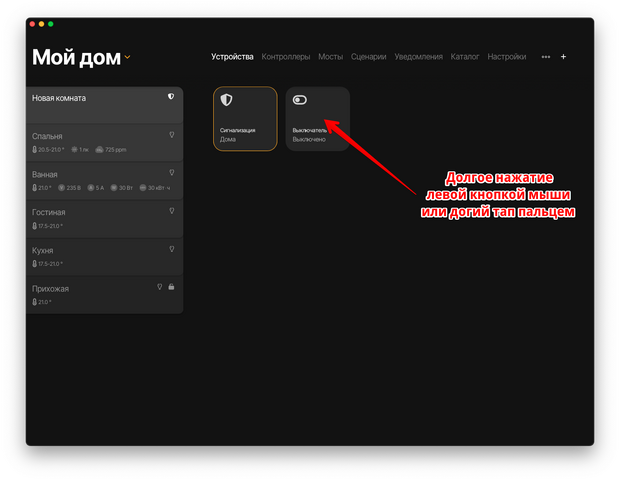This screenshot has width=620, height=480.
Task: Go to the Настройки tab
Action: (507, 57)
